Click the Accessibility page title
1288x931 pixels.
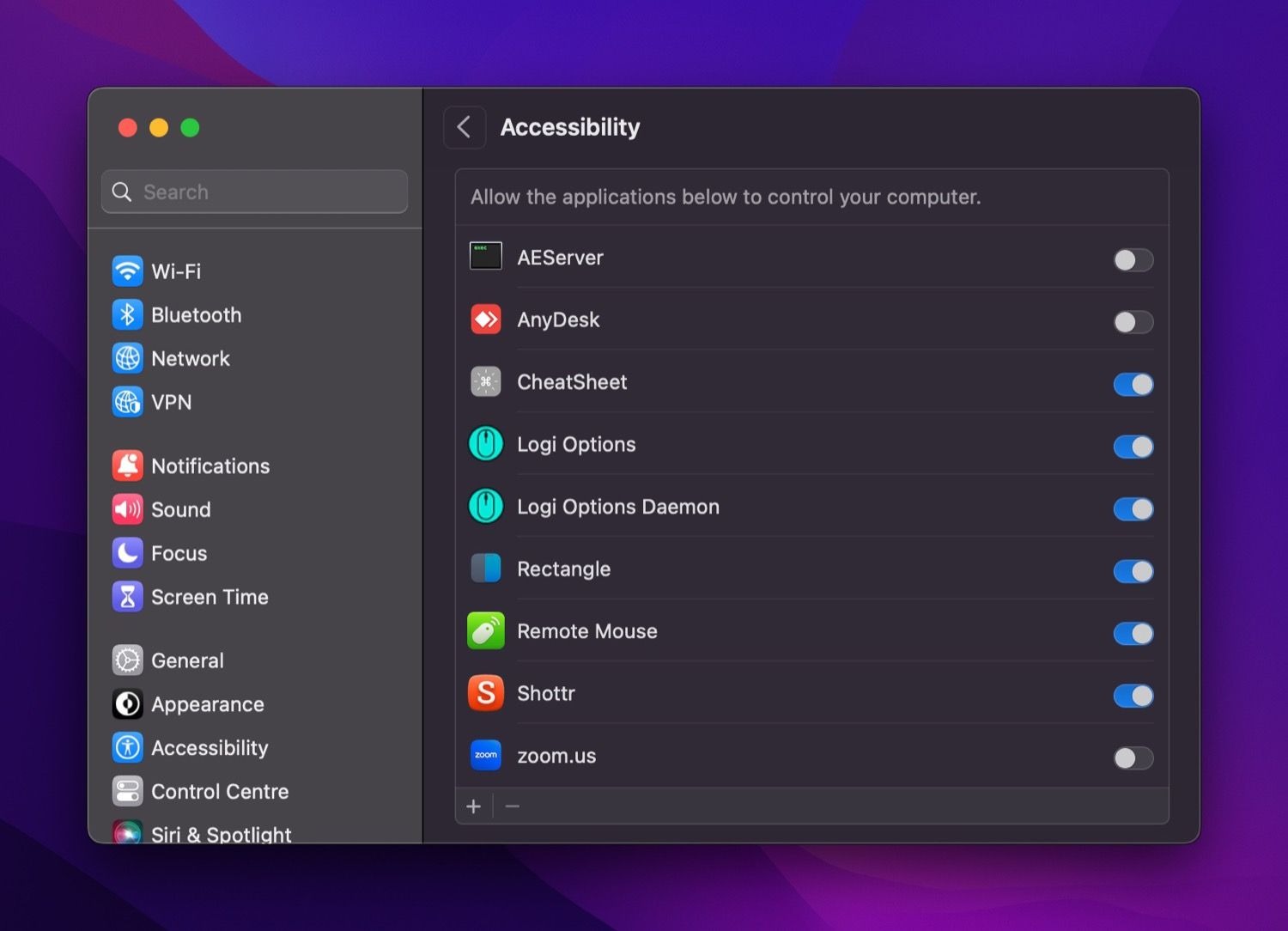570,127
